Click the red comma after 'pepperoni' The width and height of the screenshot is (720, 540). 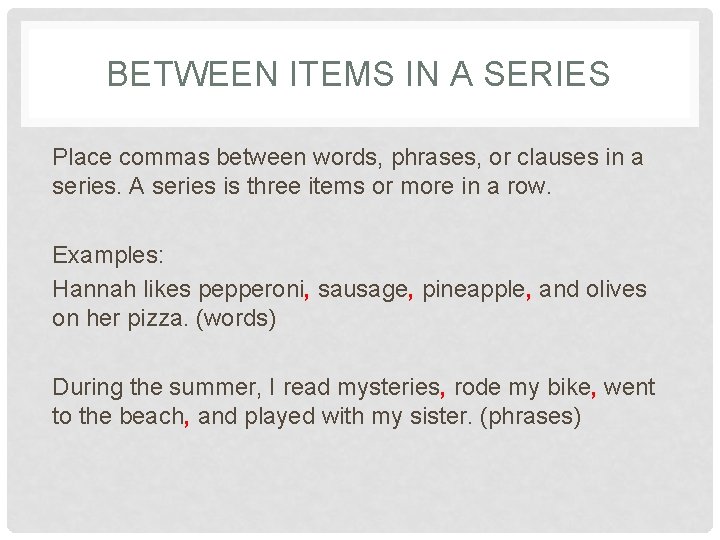point(306,296)
